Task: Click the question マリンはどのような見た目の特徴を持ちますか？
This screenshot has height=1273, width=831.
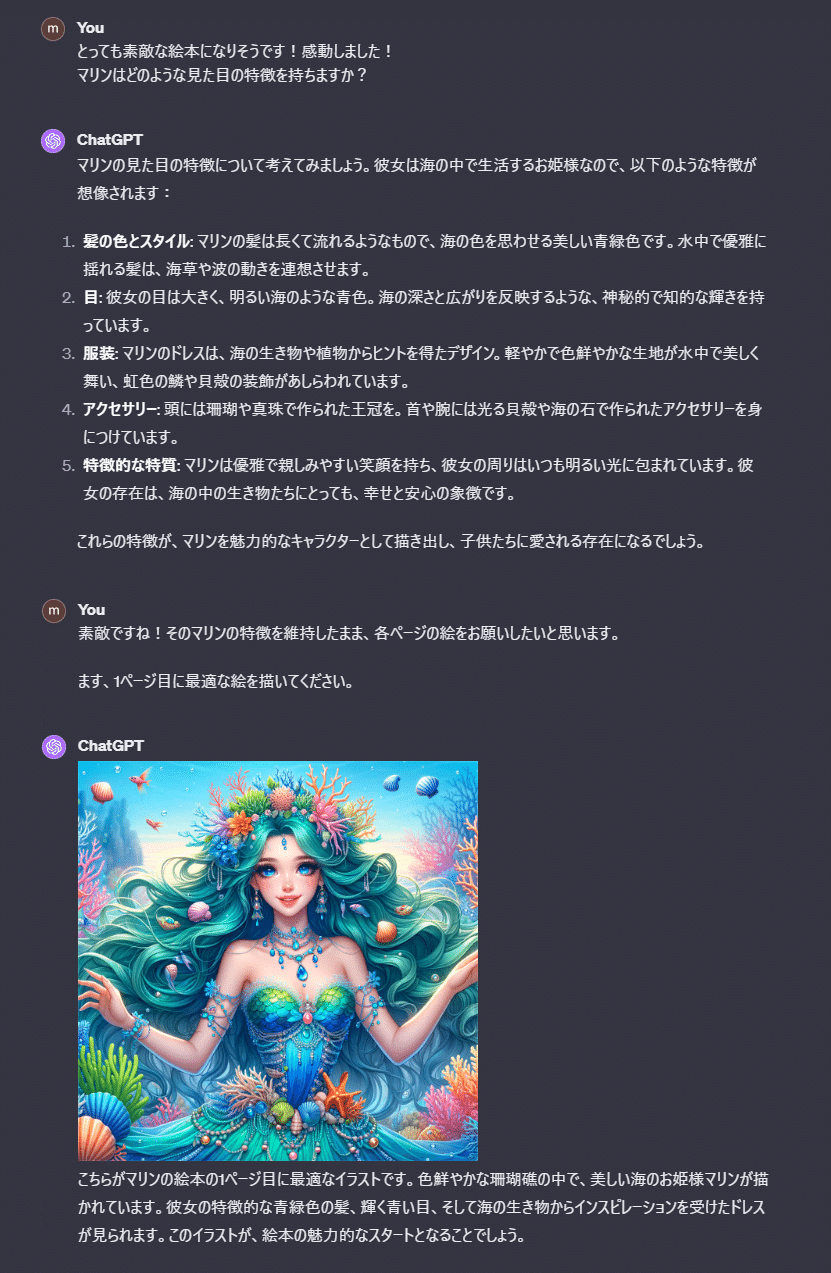Action: pos(222,75)
